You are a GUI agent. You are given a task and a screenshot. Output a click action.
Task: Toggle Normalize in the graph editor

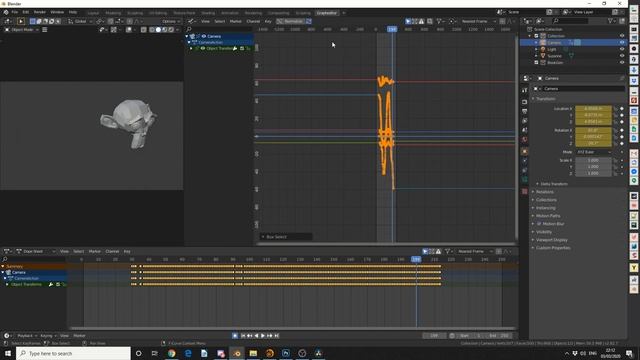click(291, 21)
